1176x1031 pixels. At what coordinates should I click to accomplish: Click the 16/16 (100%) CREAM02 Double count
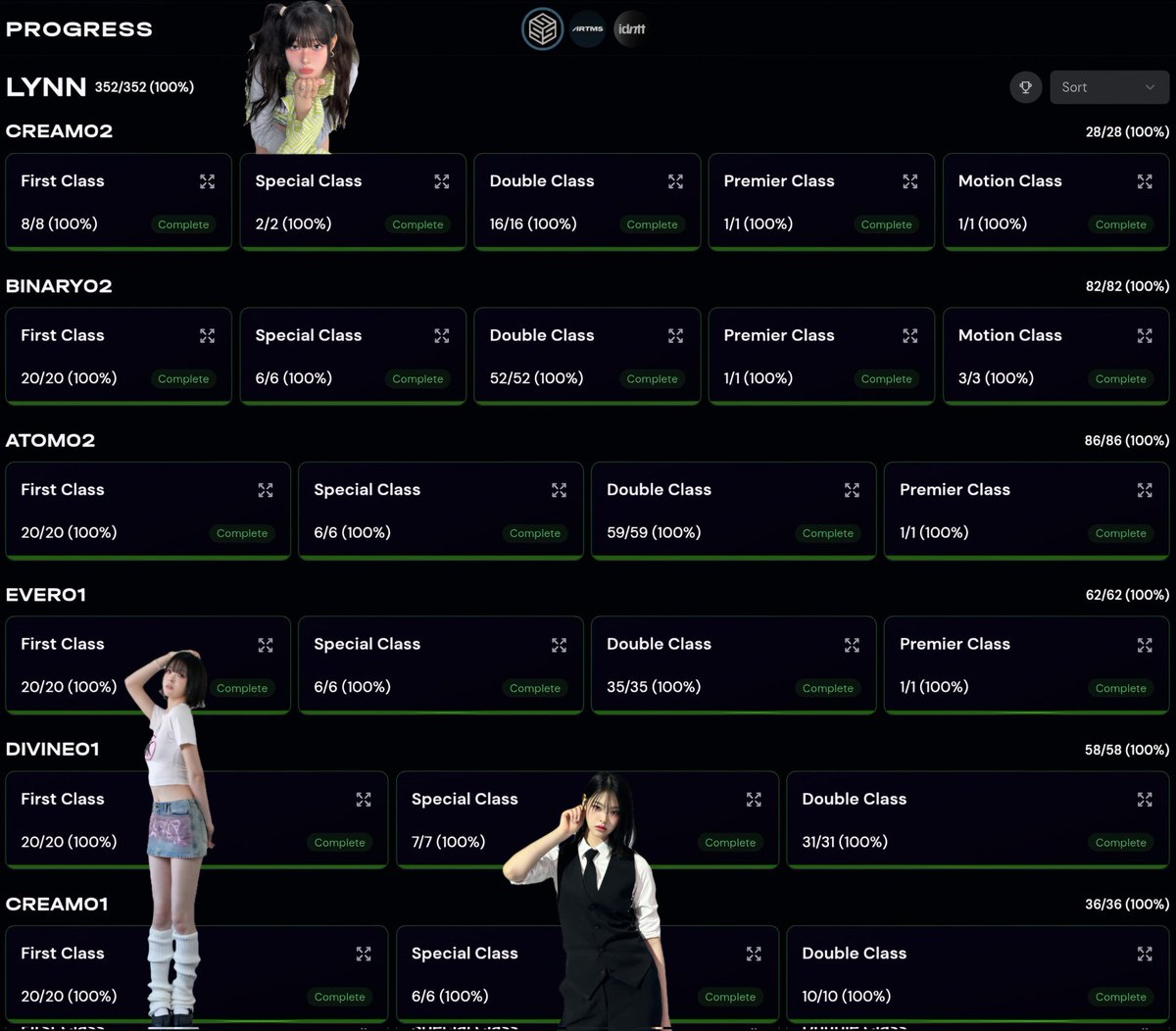tap(533, 224)
